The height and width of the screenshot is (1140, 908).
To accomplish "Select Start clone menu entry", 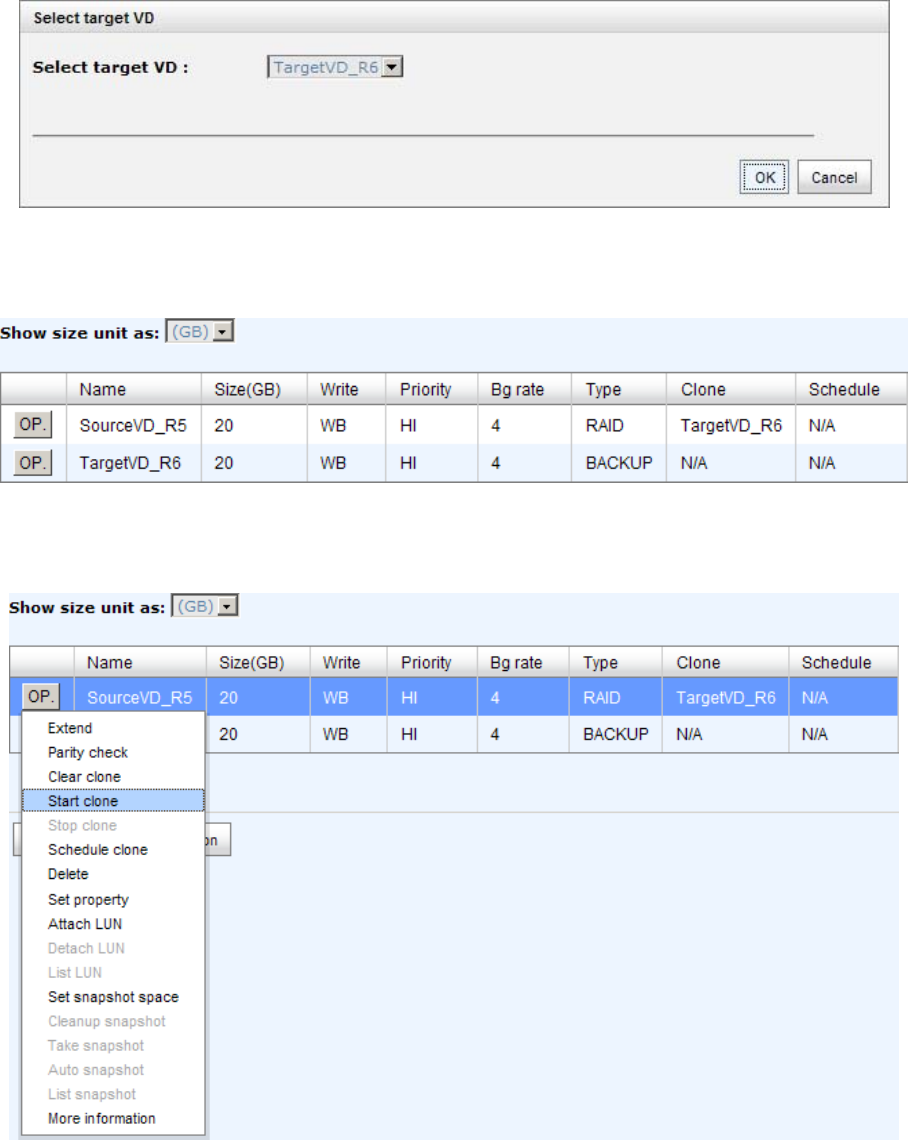I will coord(113,800).
